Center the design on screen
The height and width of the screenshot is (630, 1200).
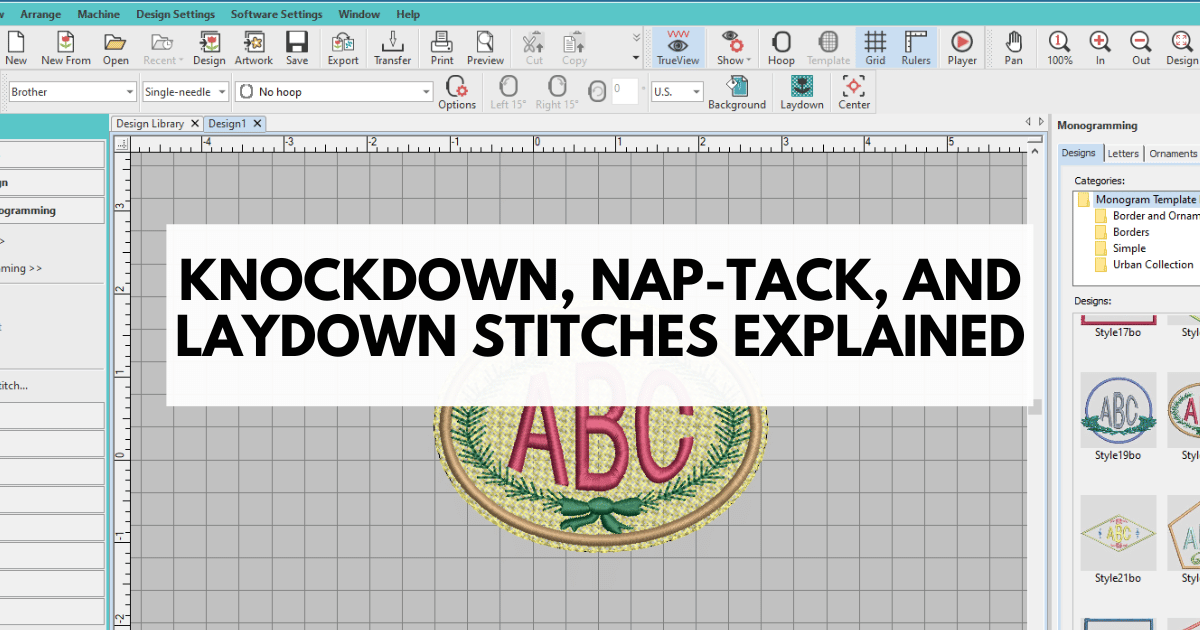(x=853, y=92)
